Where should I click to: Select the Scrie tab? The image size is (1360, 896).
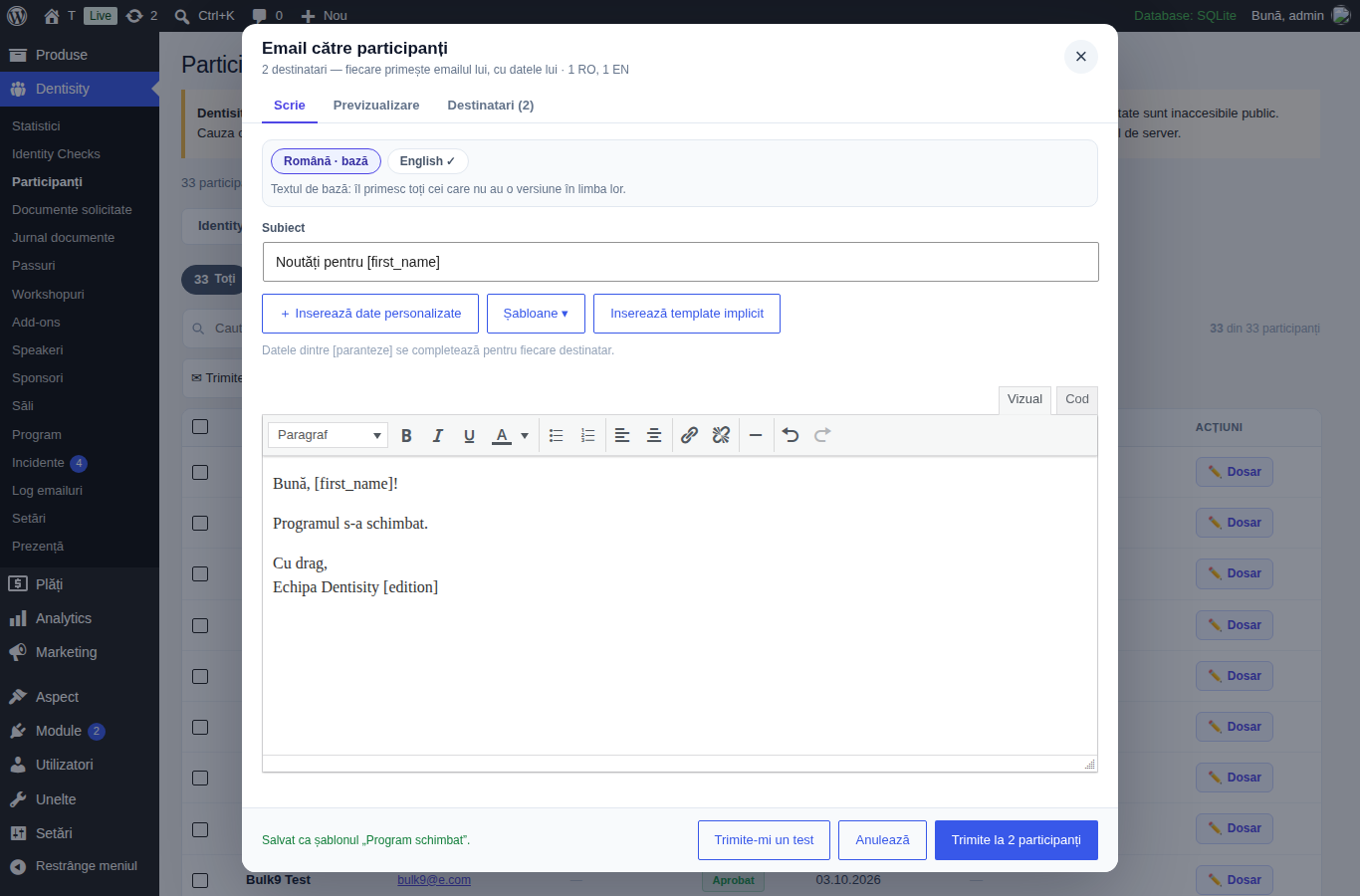click(290, 106)
